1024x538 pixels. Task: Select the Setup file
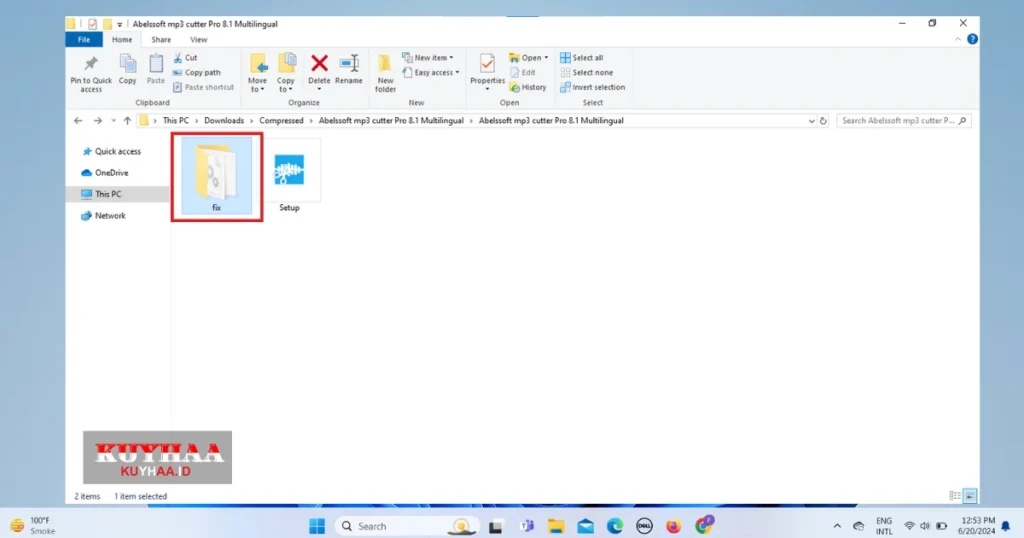[289, 176]
